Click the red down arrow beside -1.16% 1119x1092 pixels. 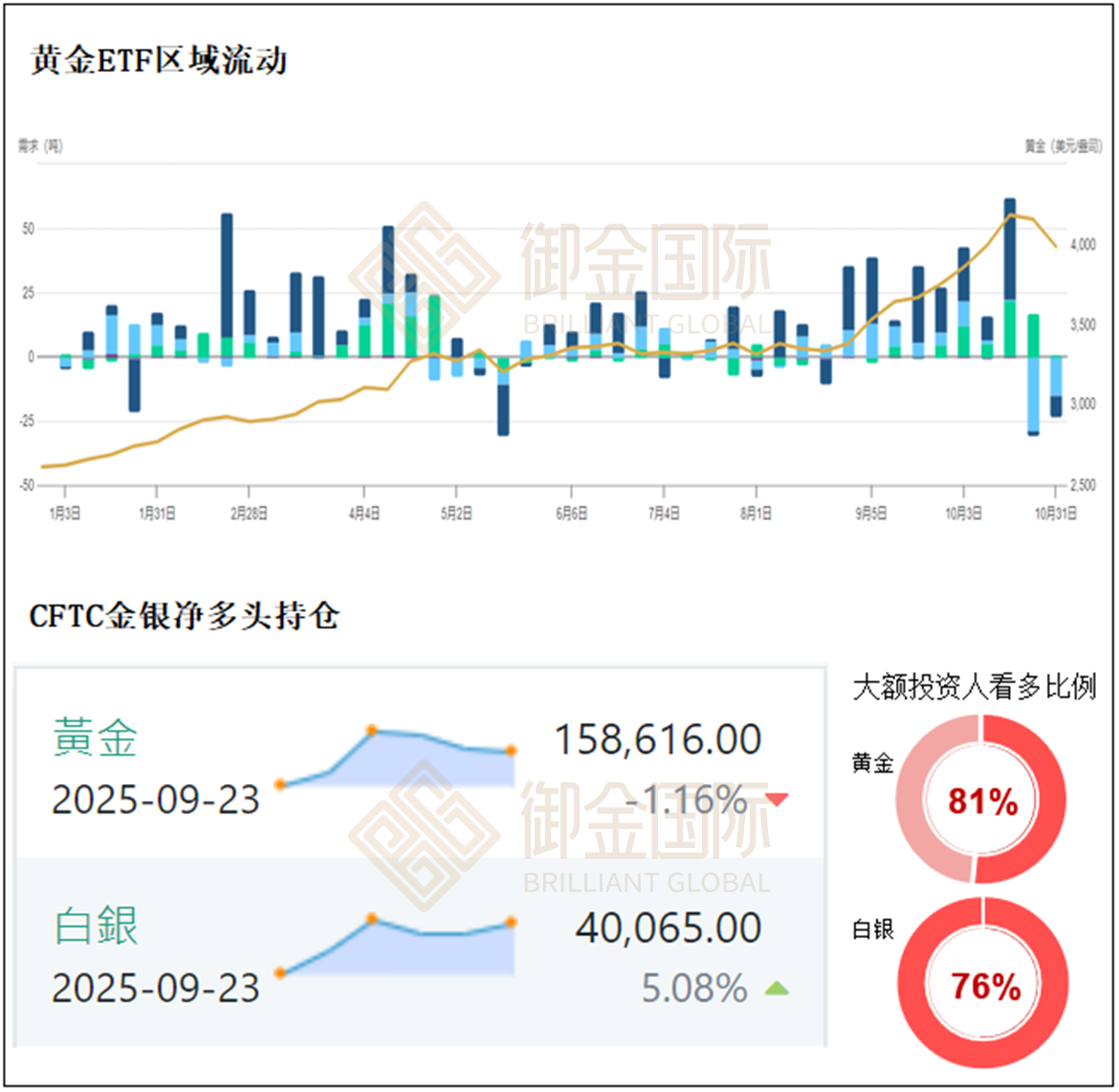tap(777, 799)
